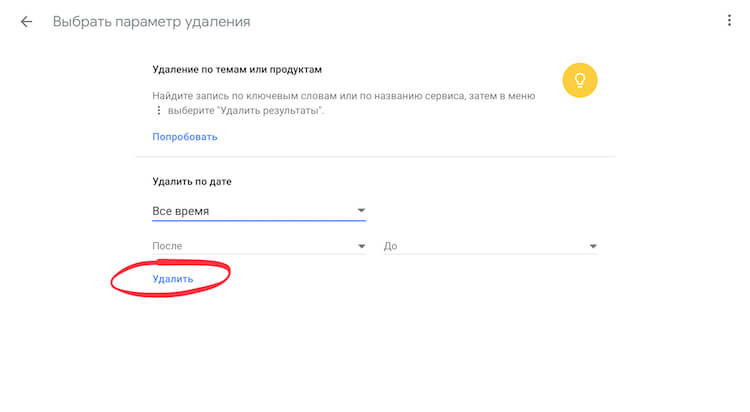750x412 pixels.
Task: Open the three-dot overflow menu in header
Action: (x=728, y=21)
